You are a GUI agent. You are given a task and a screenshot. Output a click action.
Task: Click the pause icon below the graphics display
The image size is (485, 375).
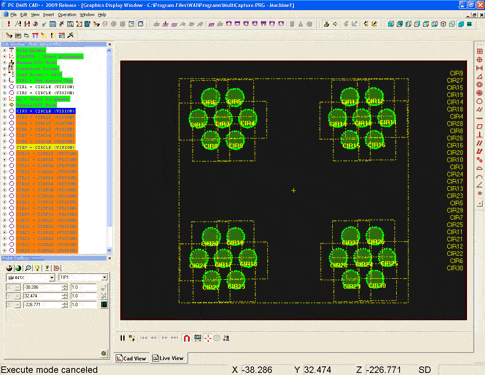tap(123, 338)
